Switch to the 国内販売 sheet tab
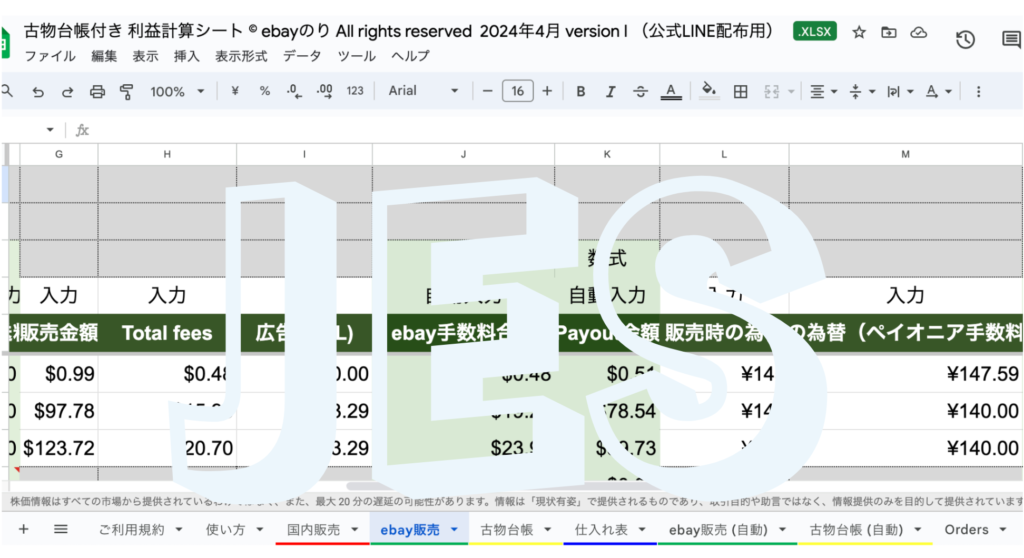Image resolution: width=1024 pixels, height=558 pixels. pyautogui.click(x=313, y=530)
